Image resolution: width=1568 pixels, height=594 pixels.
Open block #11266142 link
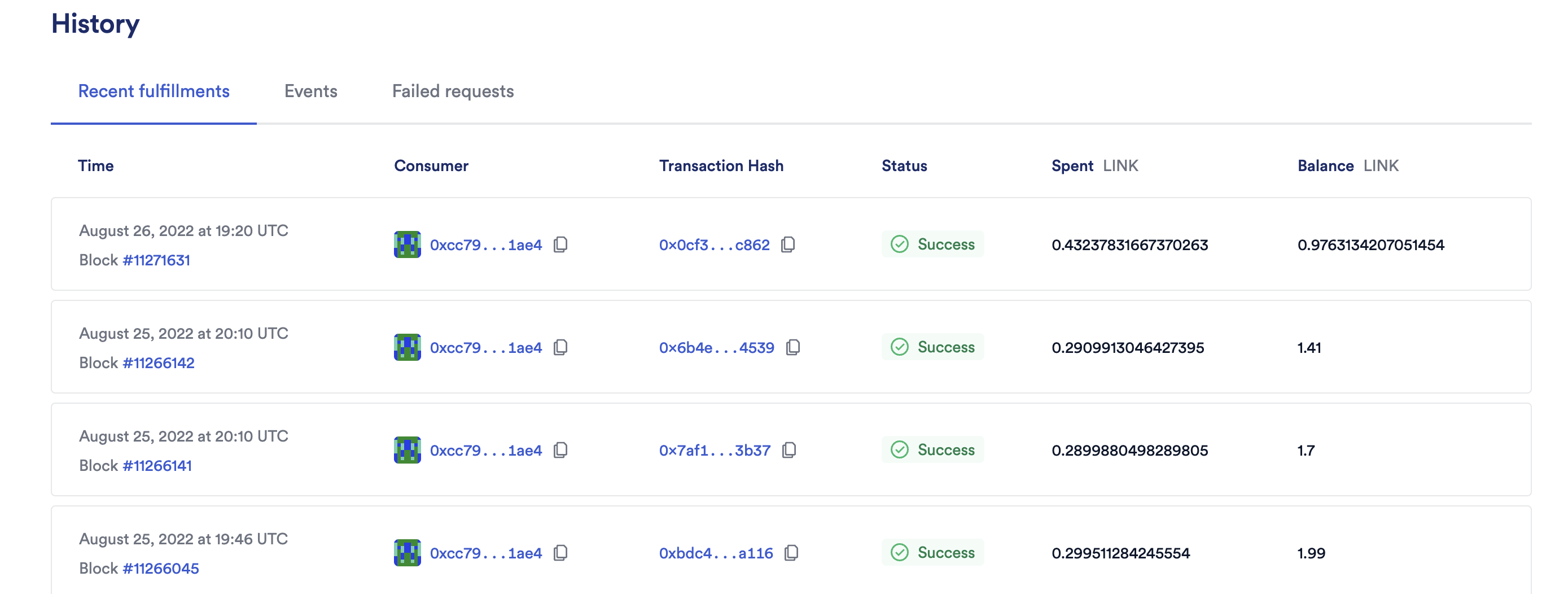(x=159, y=362)
